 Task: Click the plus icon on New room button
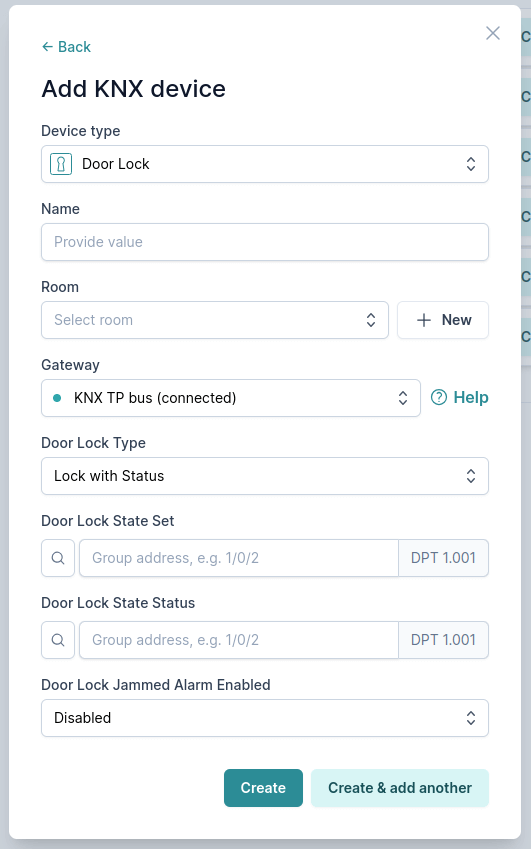424,320
